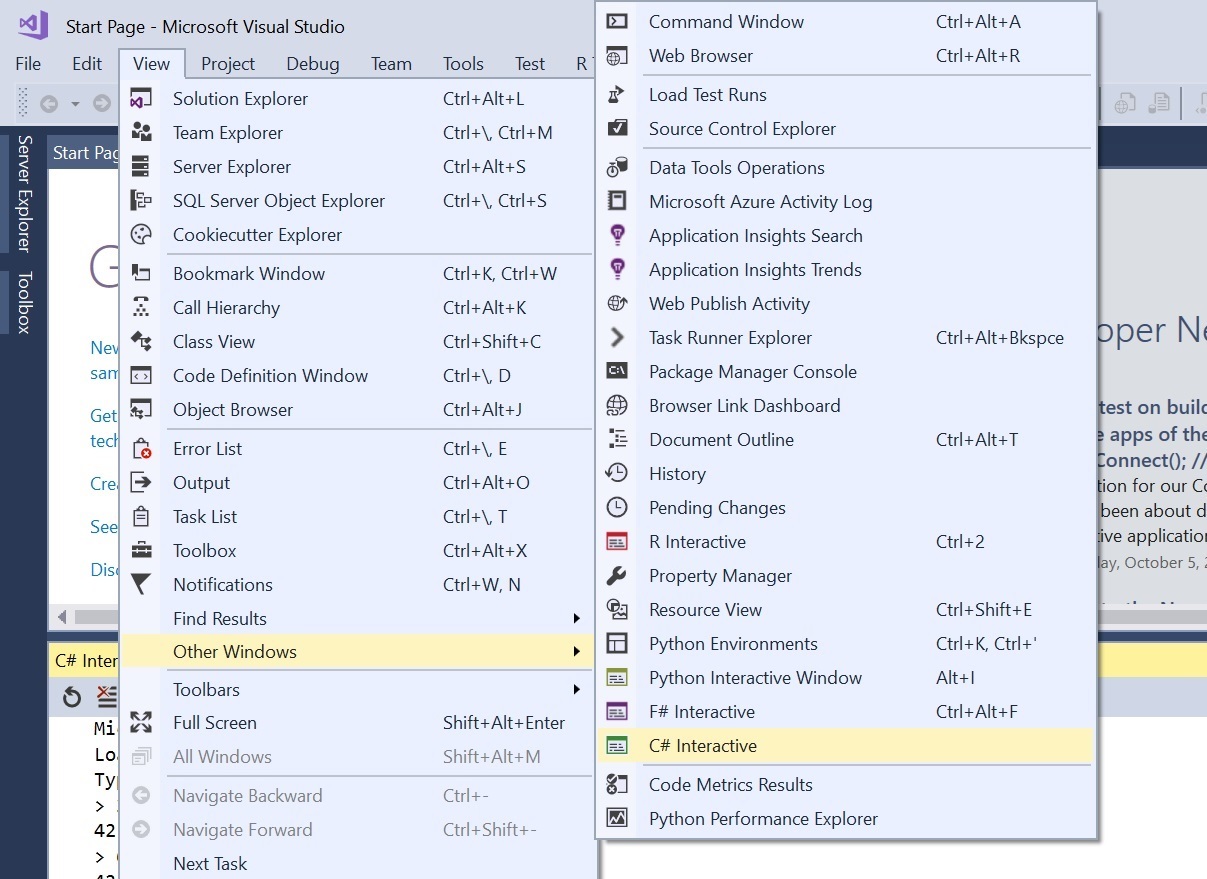
Task: Click the Visual Studio logo in title bar
Action: point(33,26)
